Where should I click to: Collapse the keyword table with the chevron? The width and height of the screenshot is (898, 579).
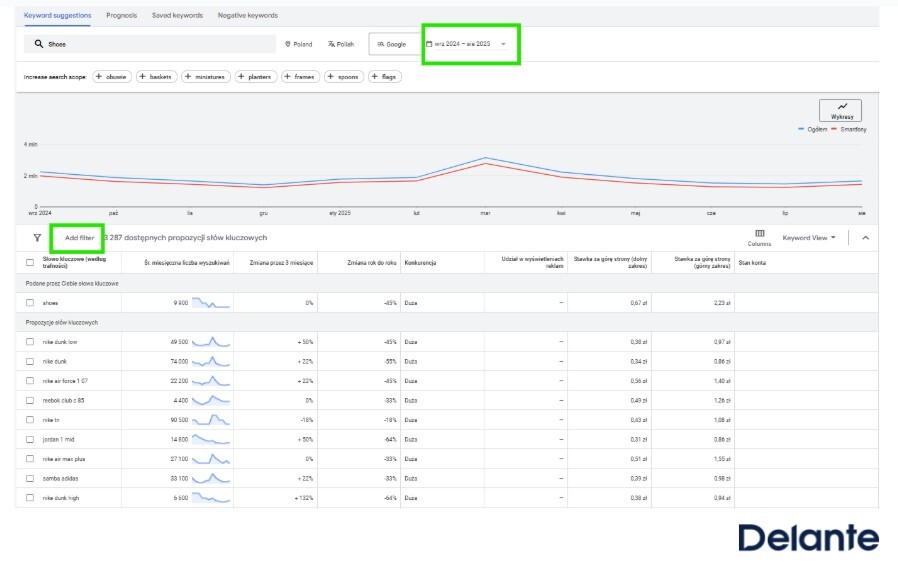(x=866, y=239)
